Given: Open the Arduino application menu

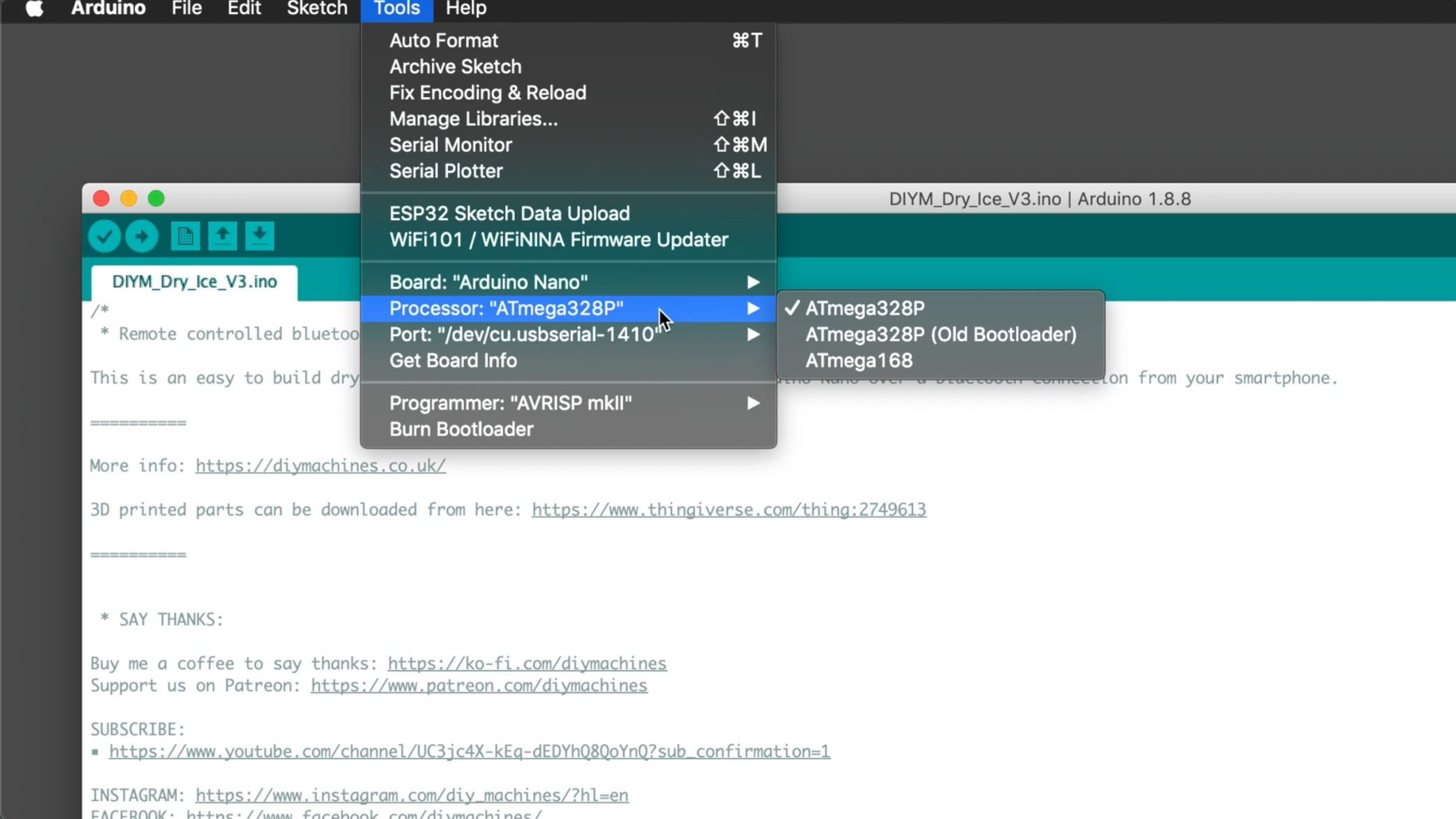Looking at the screenshot, I should [x=108, y=9].
